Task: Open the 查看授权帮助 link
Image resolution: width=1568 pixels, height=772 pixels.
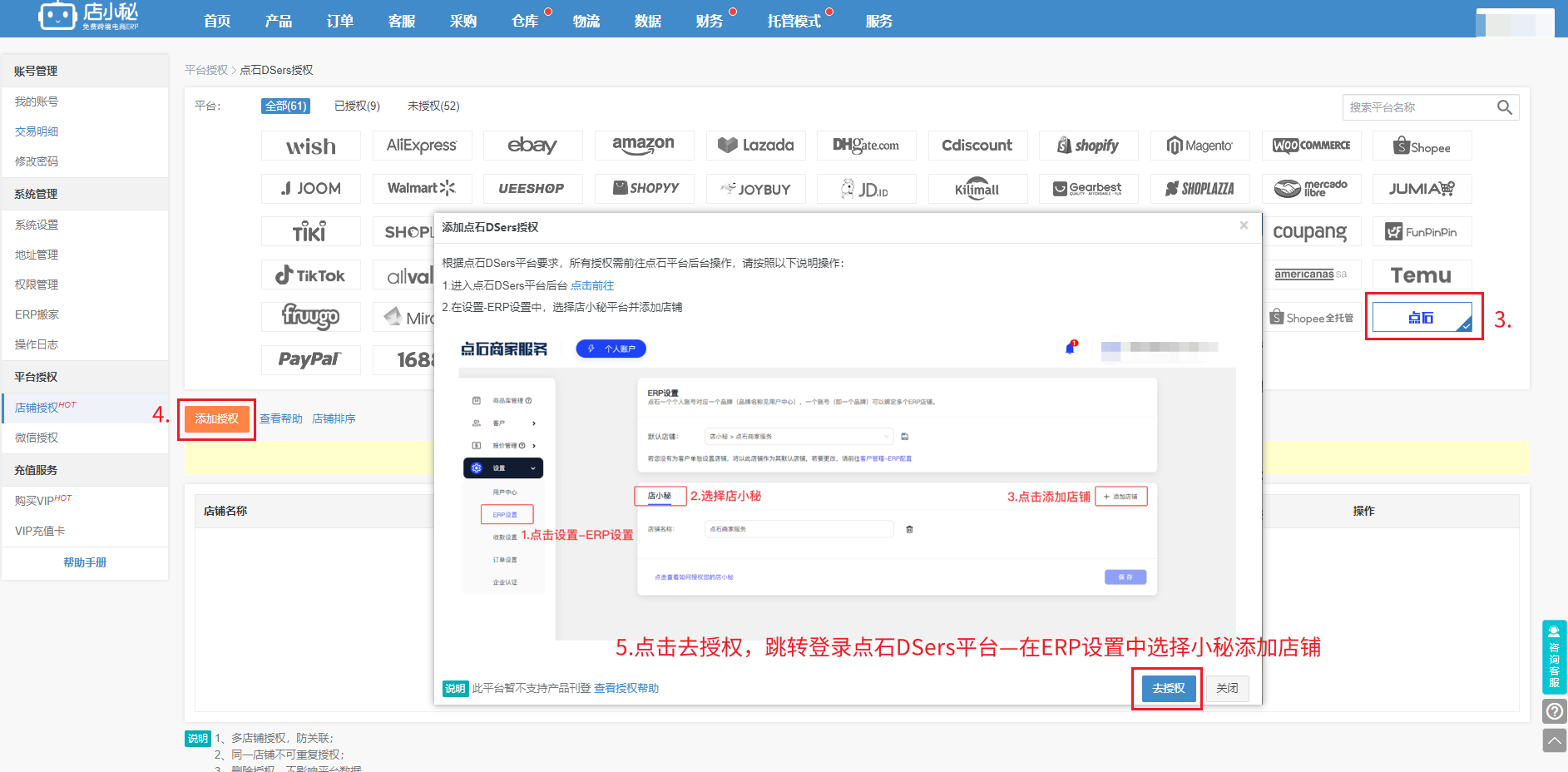Action: coord(626,688)
